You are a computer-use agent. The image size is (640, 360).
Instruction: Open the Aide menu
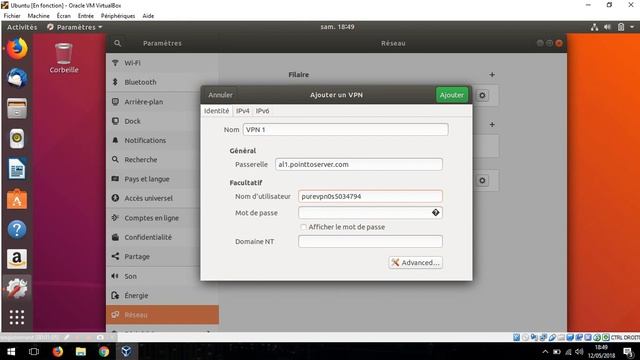tap(148, 16)
